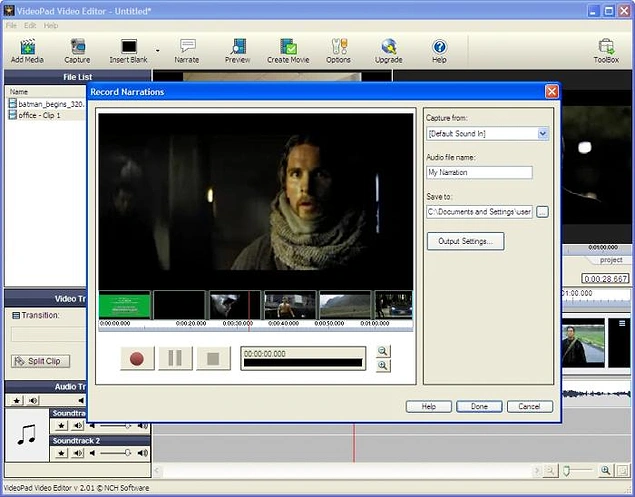Click the lower zoom magnifier in dialog
The width and height of the screenshot is (635, 497).
point(383,366)
